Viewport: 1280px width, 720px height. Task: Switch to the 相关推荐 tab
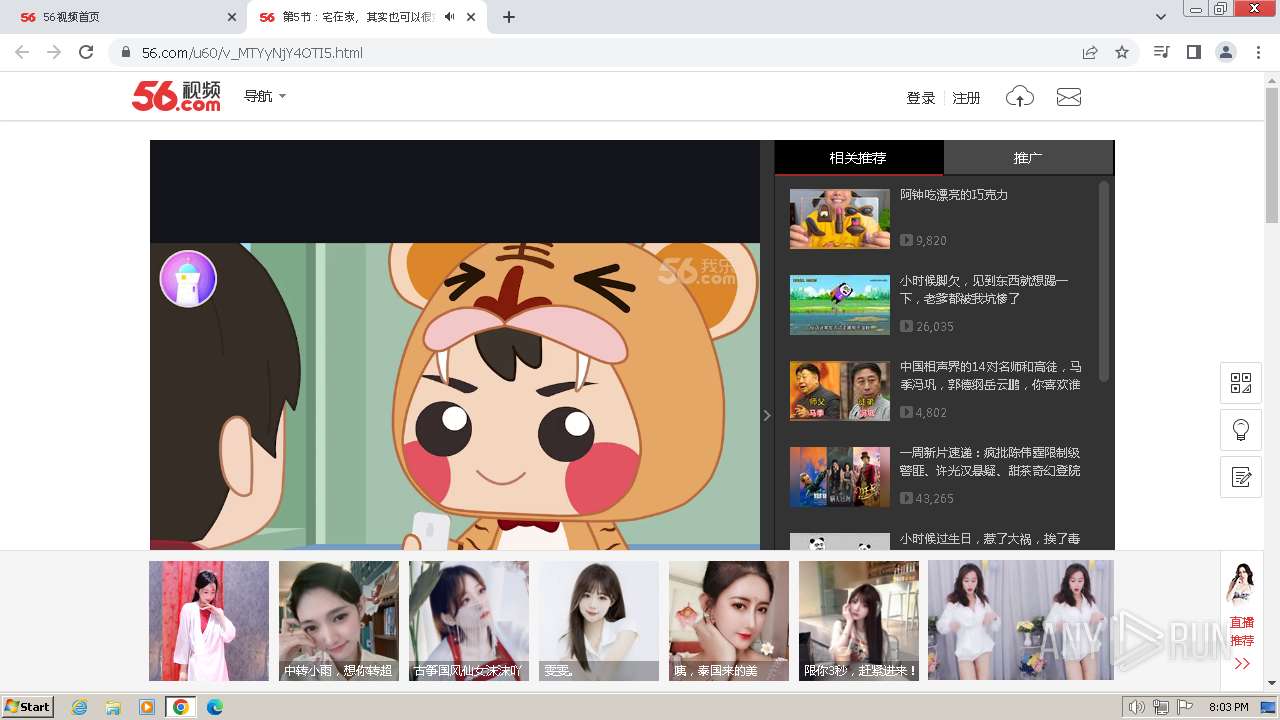[x=858, y=158]
